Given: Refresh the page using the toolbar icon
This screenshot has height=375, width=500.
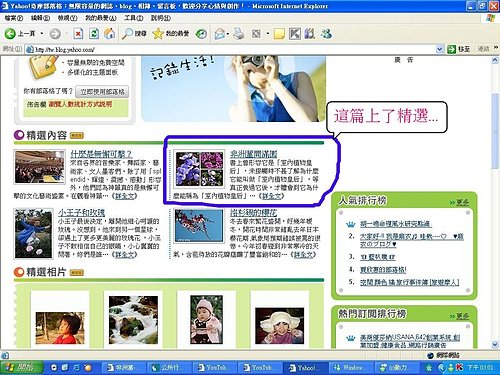Looking at the screenshot, I should tap(94, 34).
